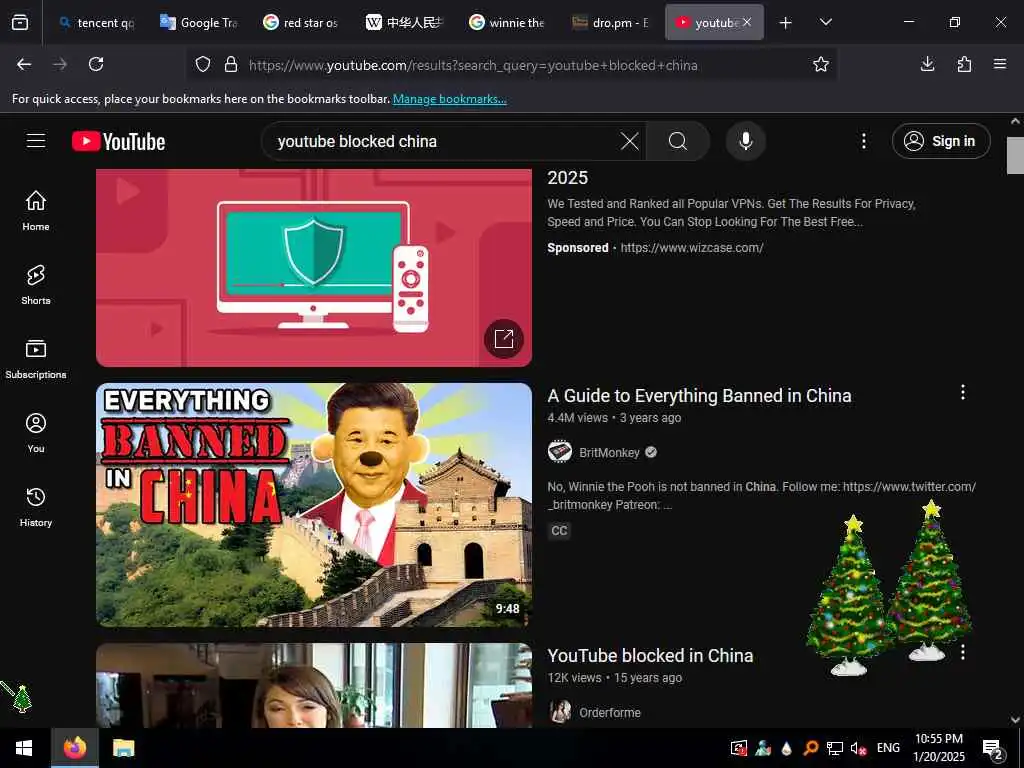Switch to the Google Translate tab

[199, 23]
